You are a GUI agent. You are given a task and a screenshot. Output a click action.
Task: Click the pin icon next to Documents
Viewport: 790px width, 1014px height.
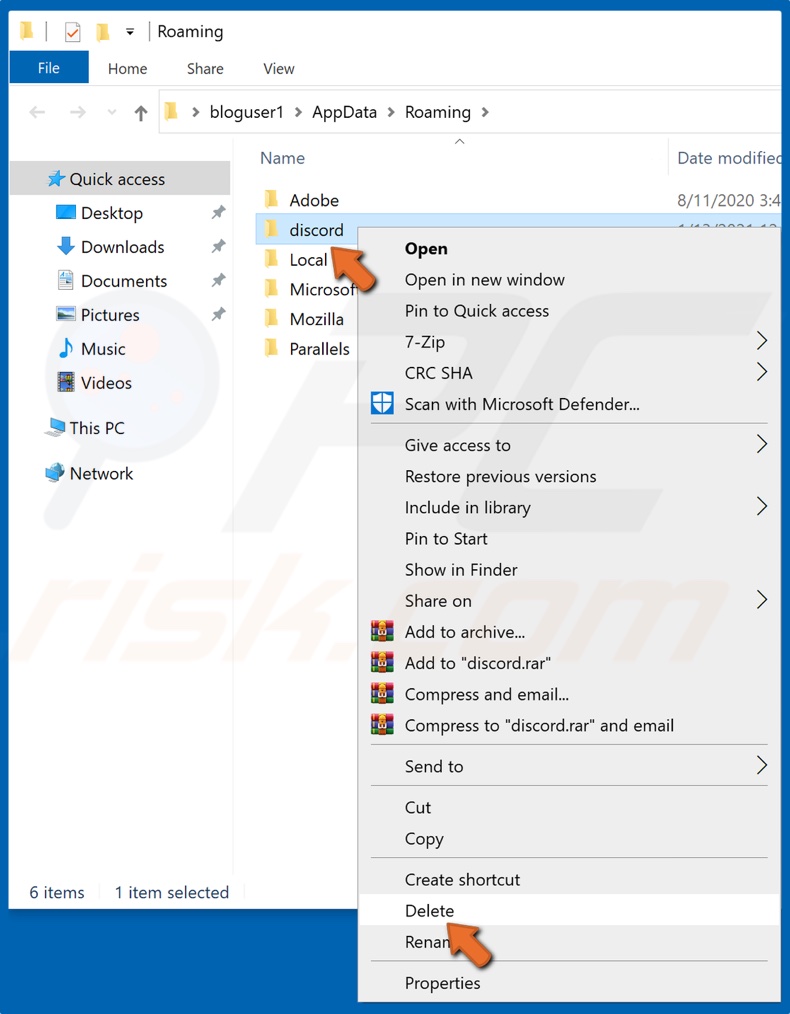pyautogui.click(x=219, y=280)
